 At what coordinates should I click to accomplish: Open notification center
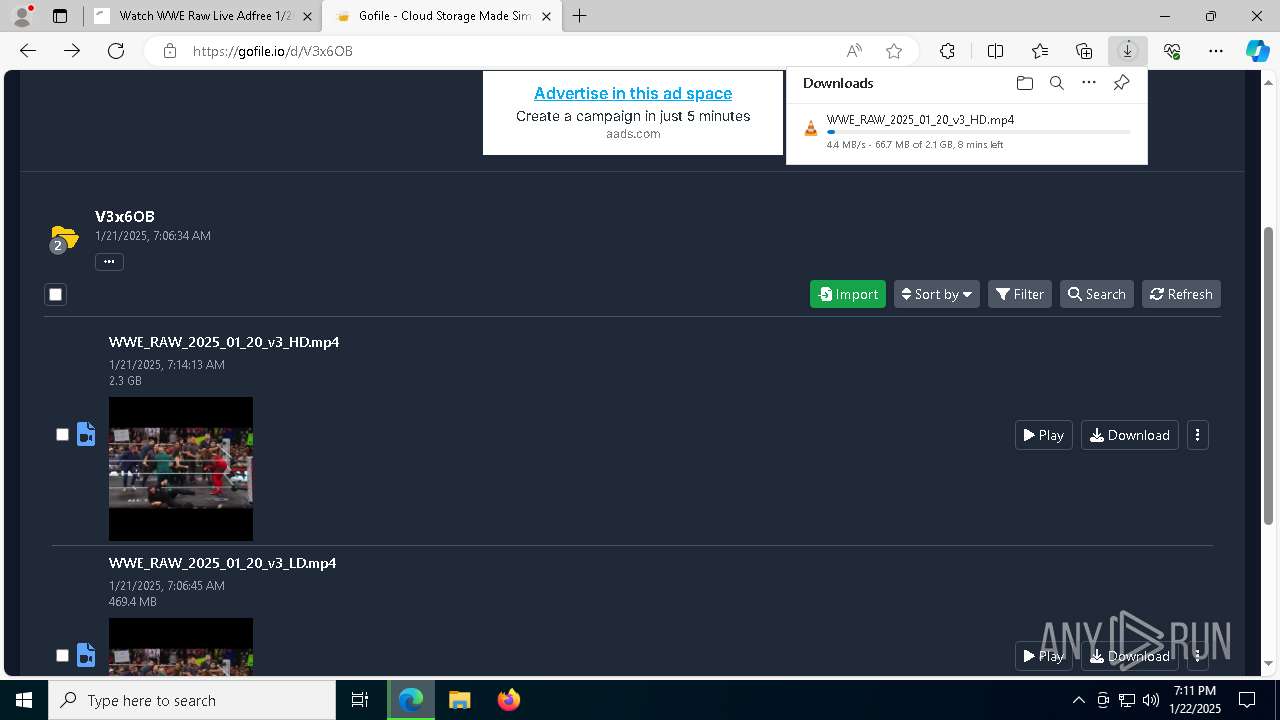tap(1247, 700)
